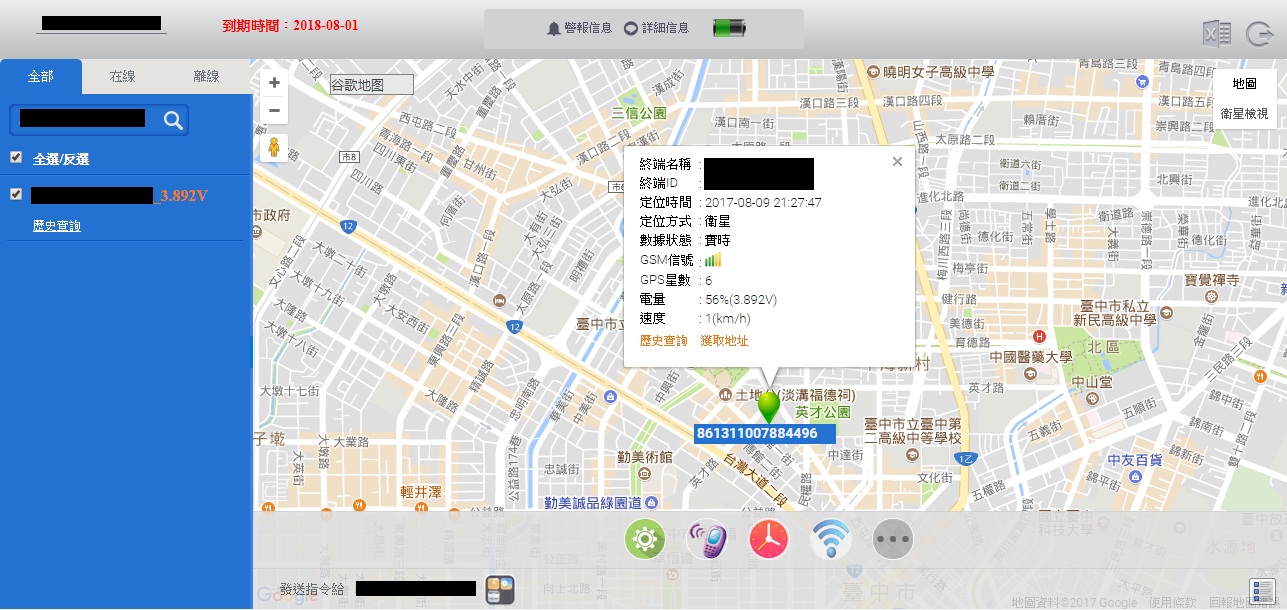Click 獲取地址 link in the info popup
The width and height of the screenshot is (1287, 610).
tap(724, 341)
